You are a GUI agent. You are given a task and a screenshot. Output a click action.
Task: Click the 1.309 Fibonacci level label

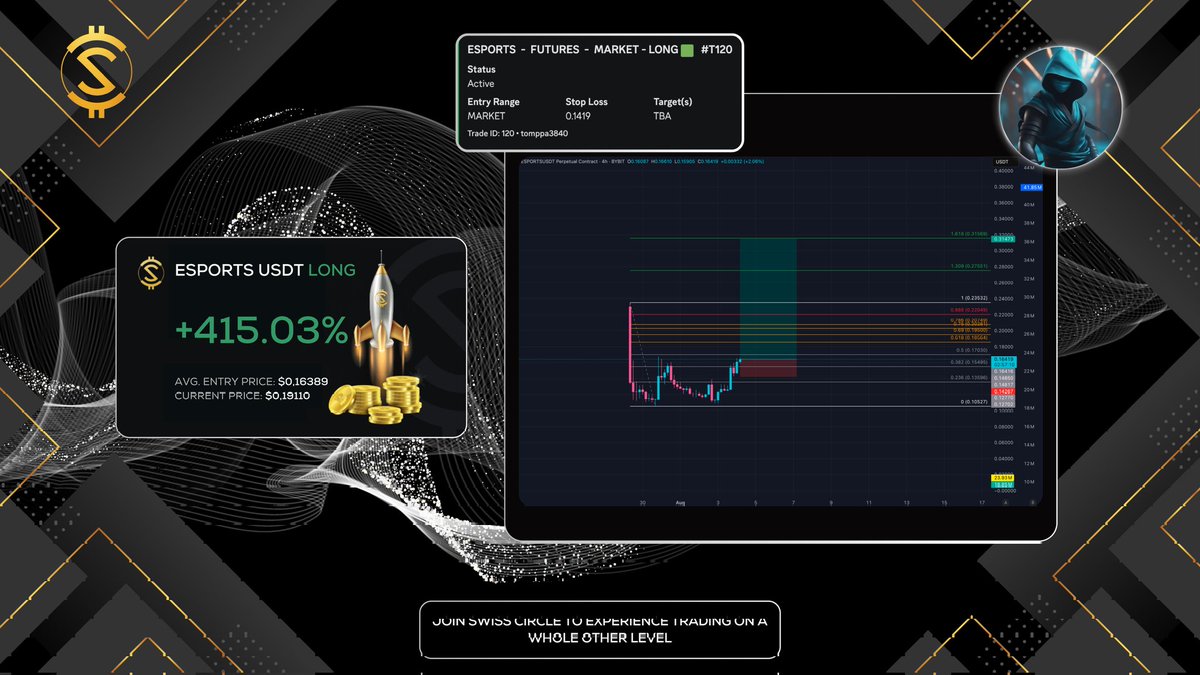click(969, 266)
